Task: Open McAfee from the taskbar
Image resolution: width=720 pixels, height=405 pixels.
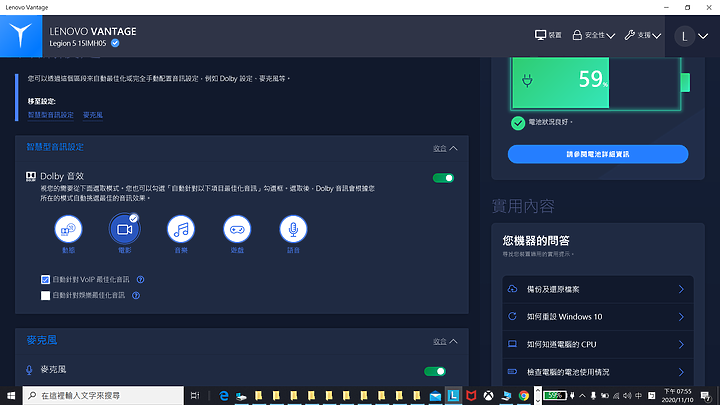Action: point(471,395)
